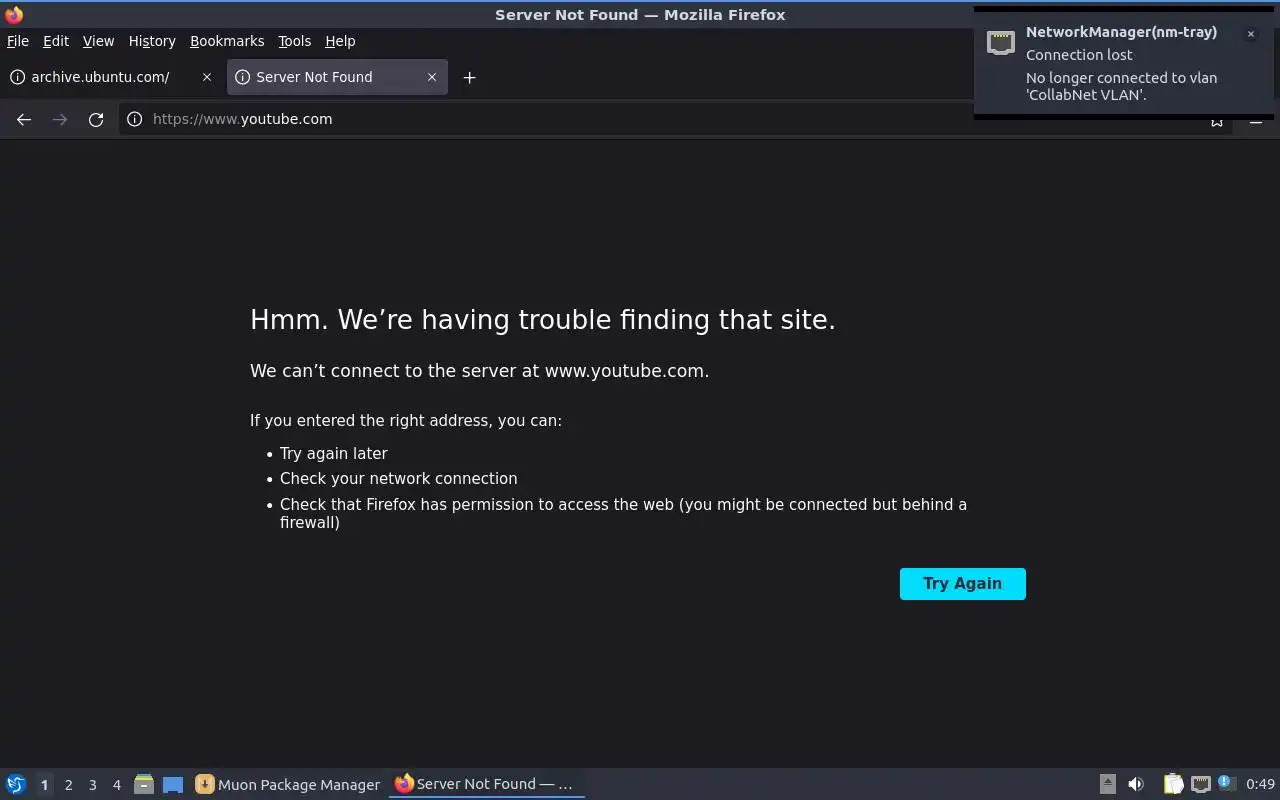1280x800 pixels.
Task: Go back with the browser back arrow
Action: (24, 119)
